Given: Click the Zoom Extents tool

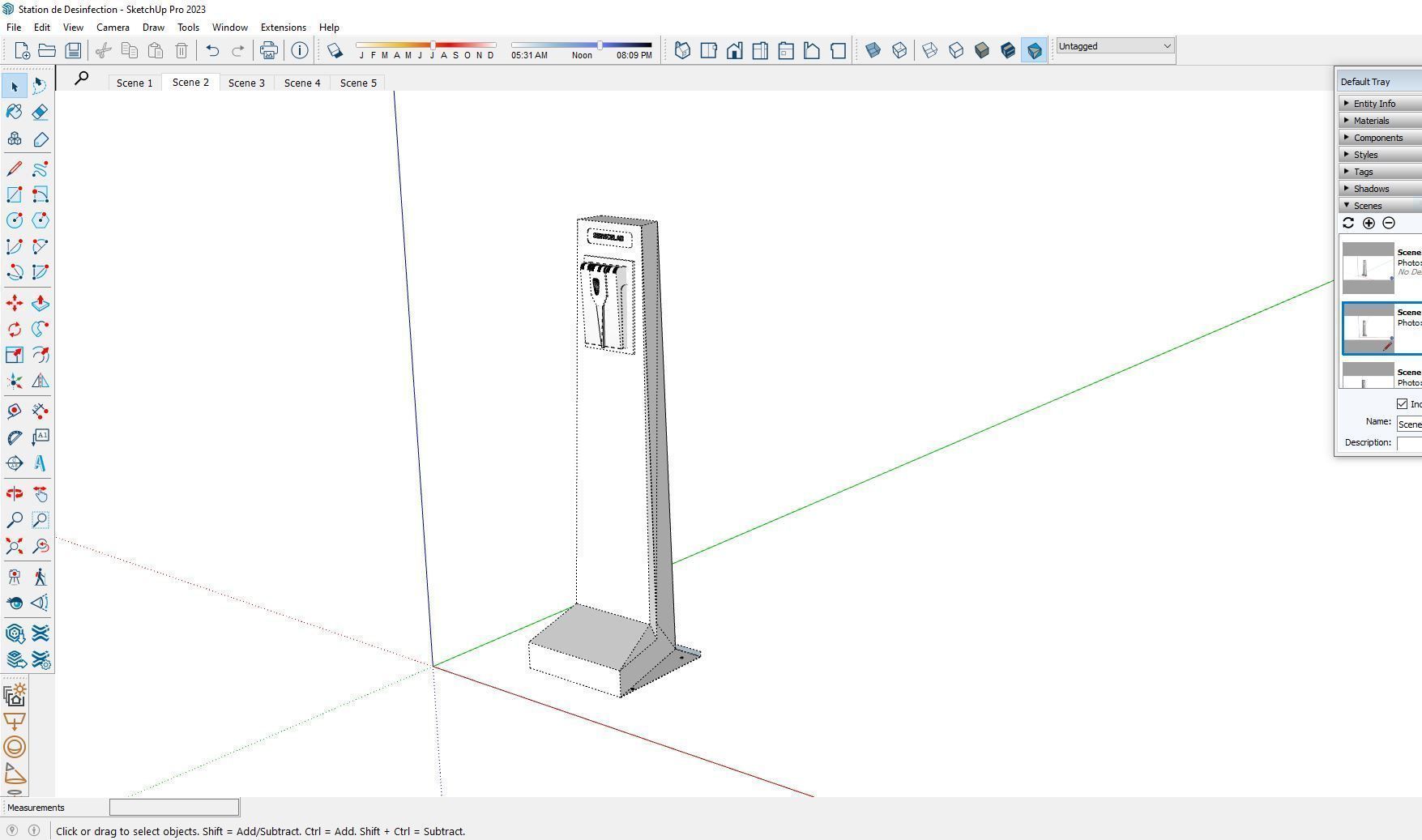Looking at the screenshot, I should pyautogui.click(x=15, y=546).
